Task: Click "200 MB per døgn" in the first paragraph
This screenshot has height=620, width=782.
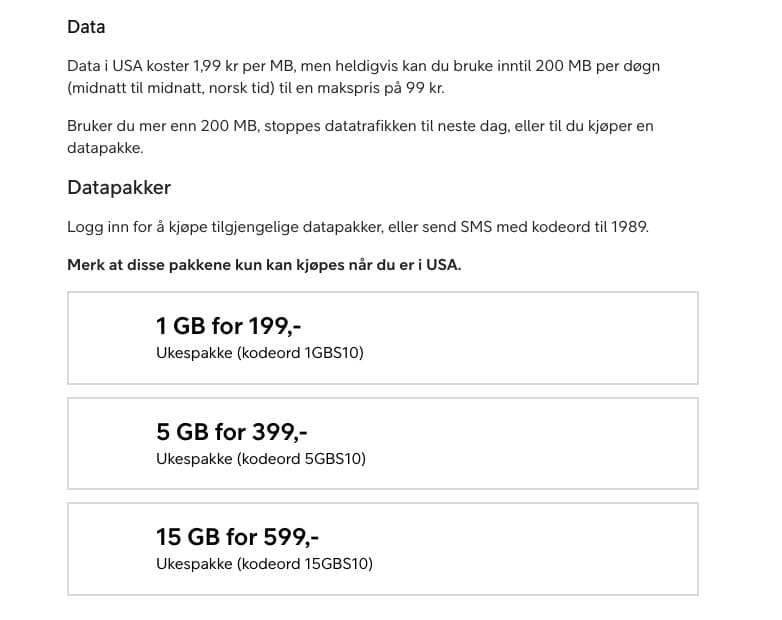Action: pyautogui.click(x=597, y=66)
